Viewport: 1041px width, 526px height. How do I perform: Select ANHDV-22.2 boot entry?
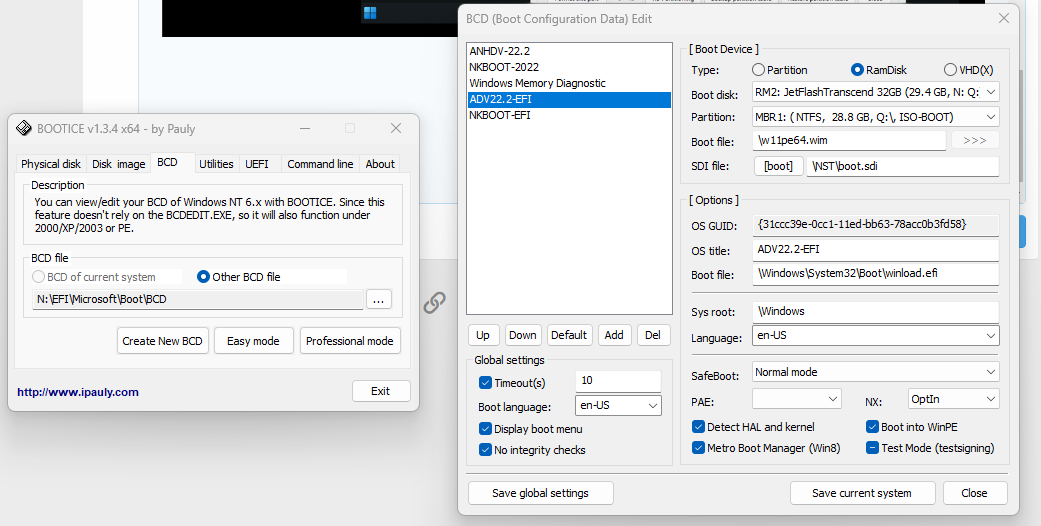pyautogui.click(x=569, y=51)
